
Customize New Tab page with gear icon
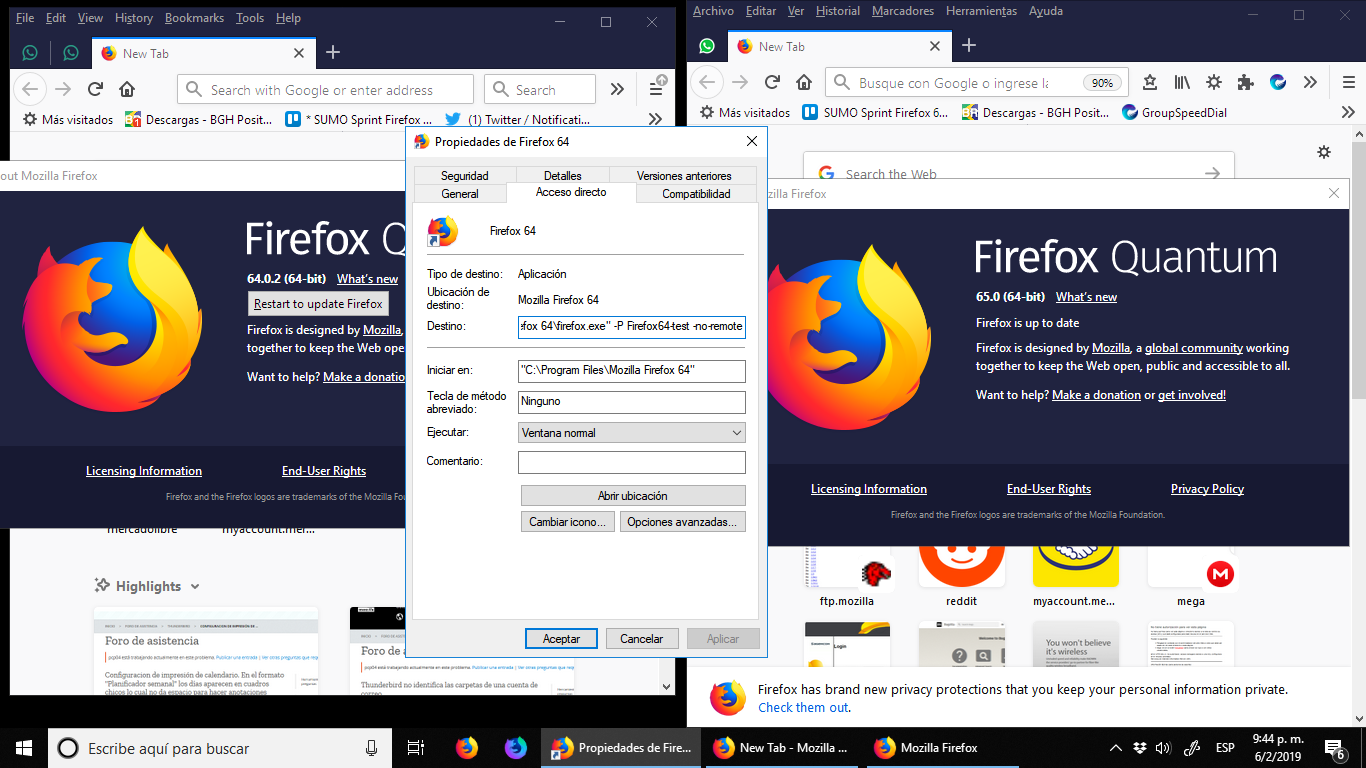[x=1324, y=152]
